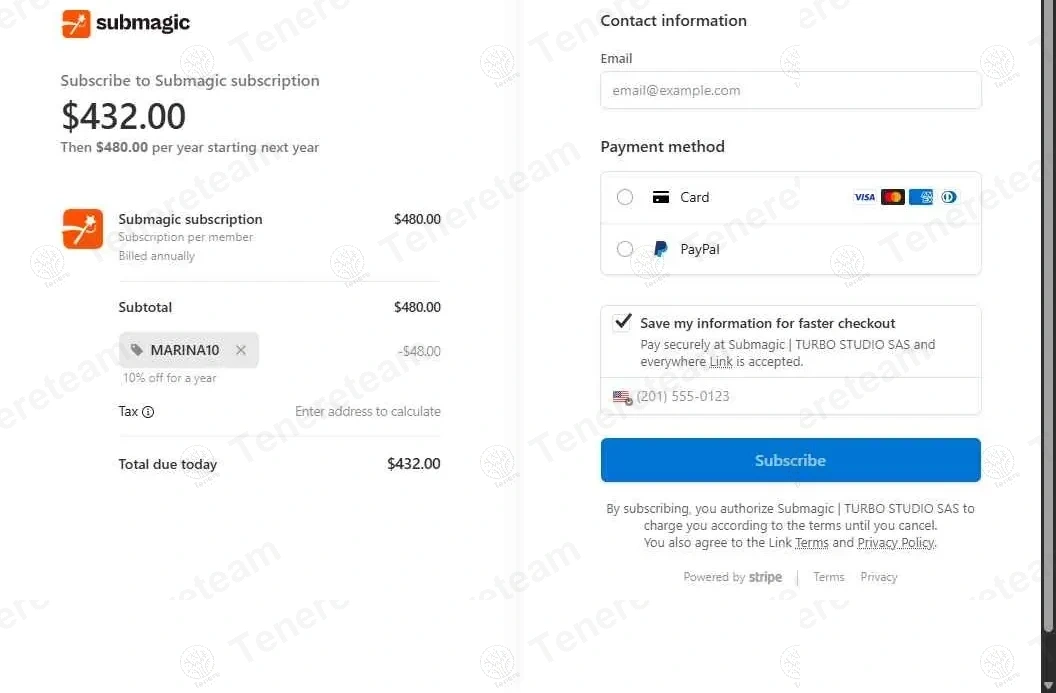Click the Diners Club icon
Screen dimensions: 1056x693
[x=949, y=197]
